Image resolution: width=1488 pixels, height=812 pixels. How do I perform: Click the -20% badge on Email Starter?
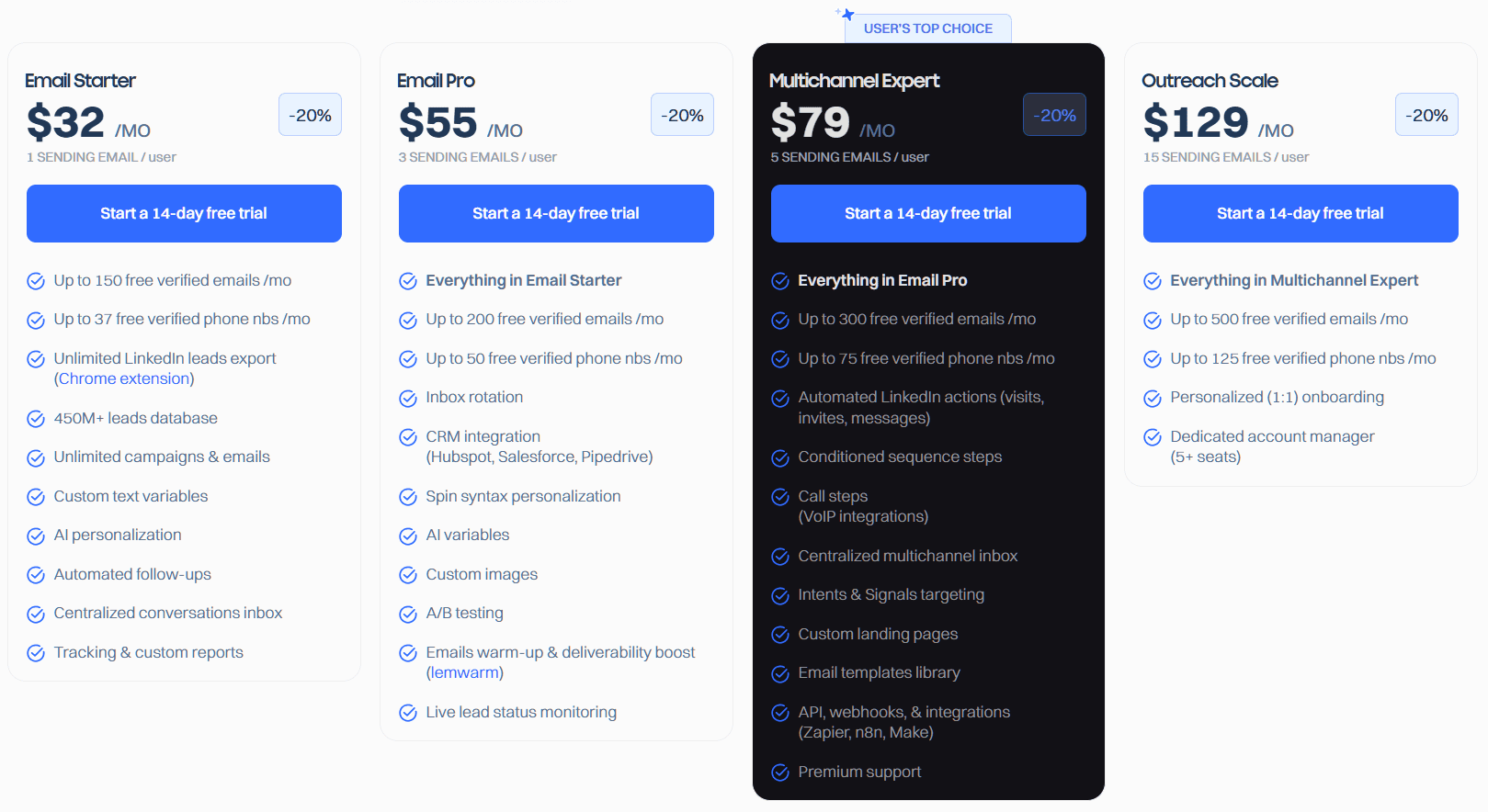pos(310,115)
